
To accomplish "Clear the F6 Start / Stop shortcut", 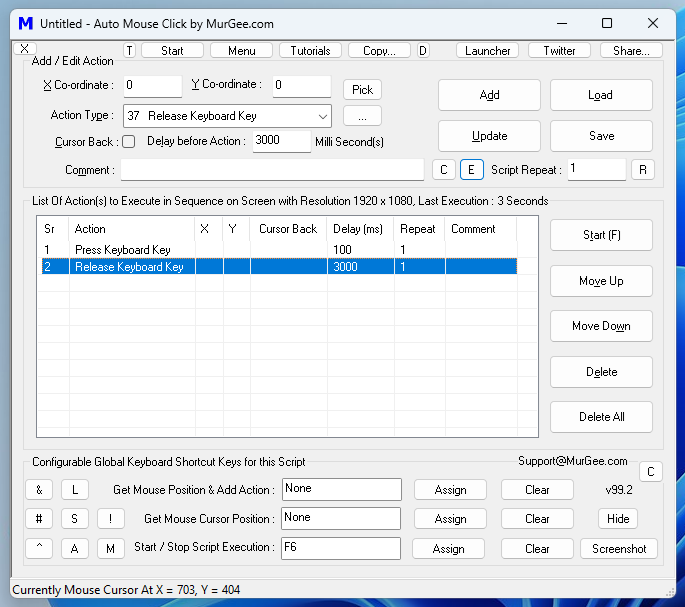I will [537, 548].
